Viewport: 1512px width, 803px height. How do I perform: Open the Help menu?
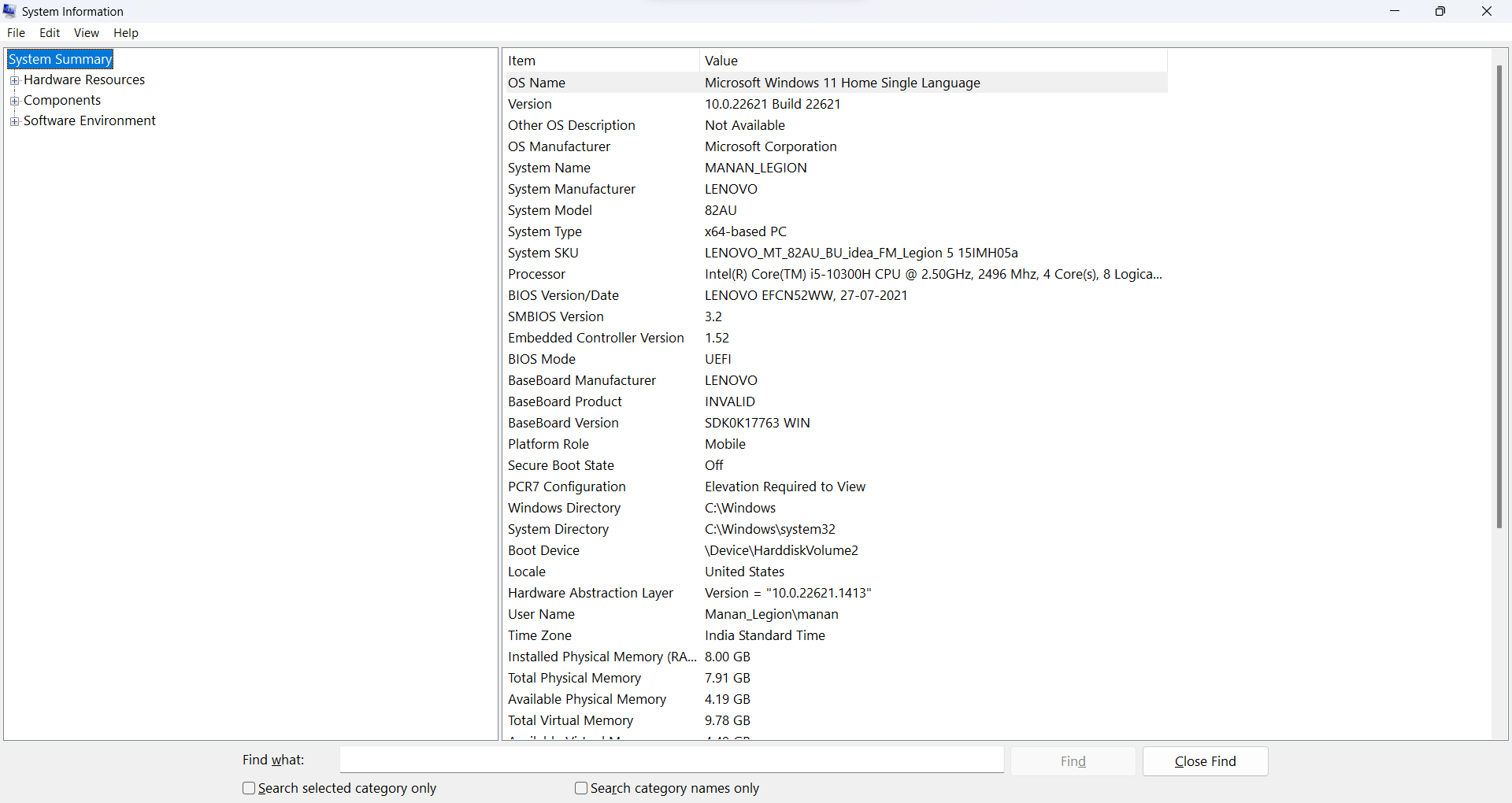pyautogui.click(x=125, y=33)
